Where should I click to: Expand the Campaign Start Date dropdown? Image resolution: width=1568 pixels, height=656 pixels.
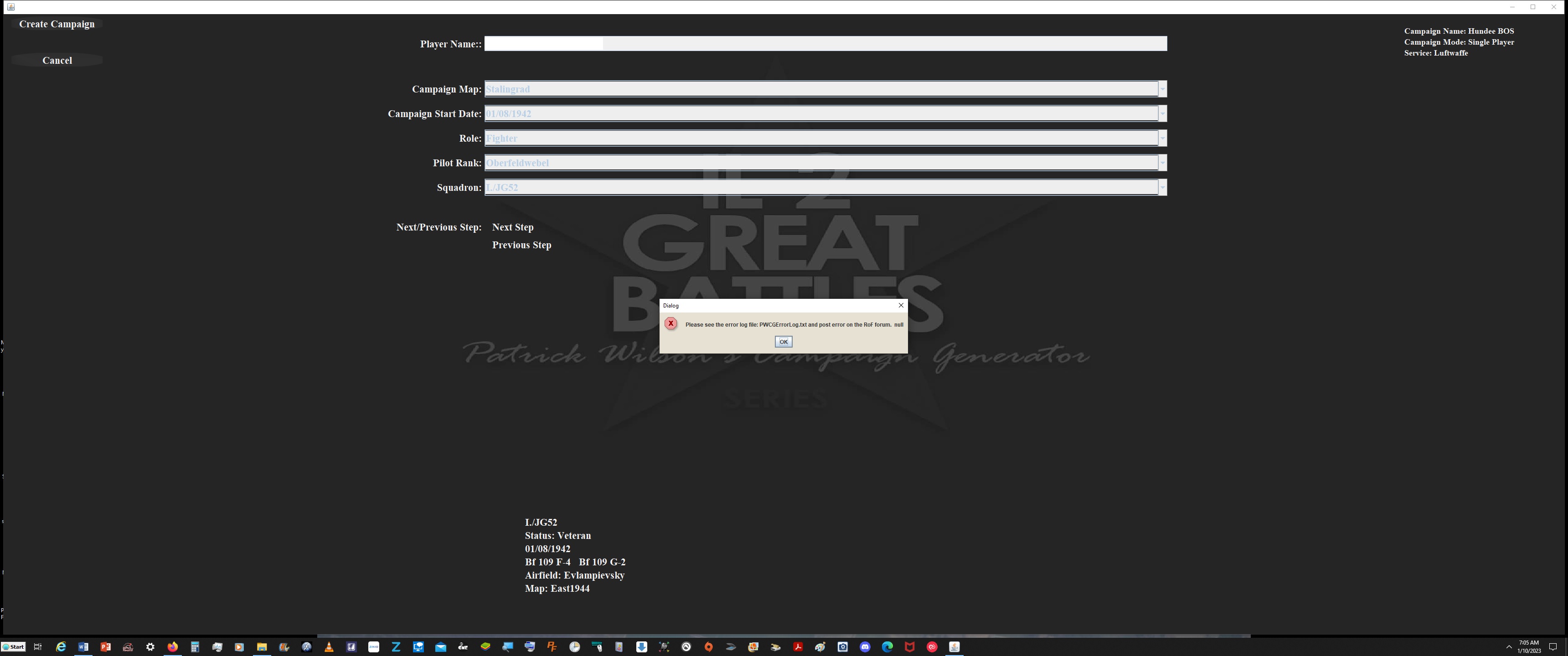tap(1162, 114)
